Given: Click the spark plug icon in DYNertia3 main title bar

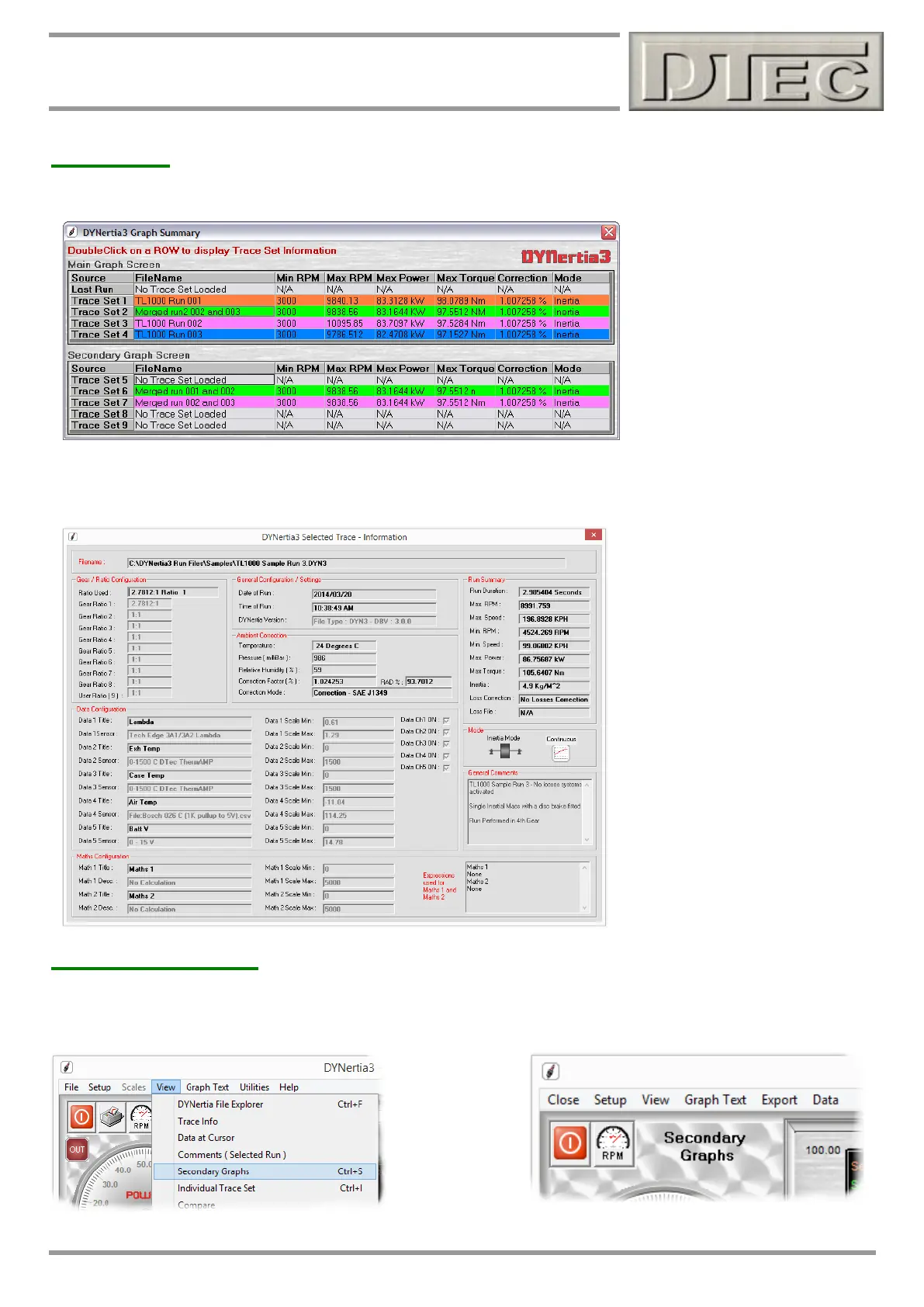Looking at the screenshot, I should (x=67, y=1067).
